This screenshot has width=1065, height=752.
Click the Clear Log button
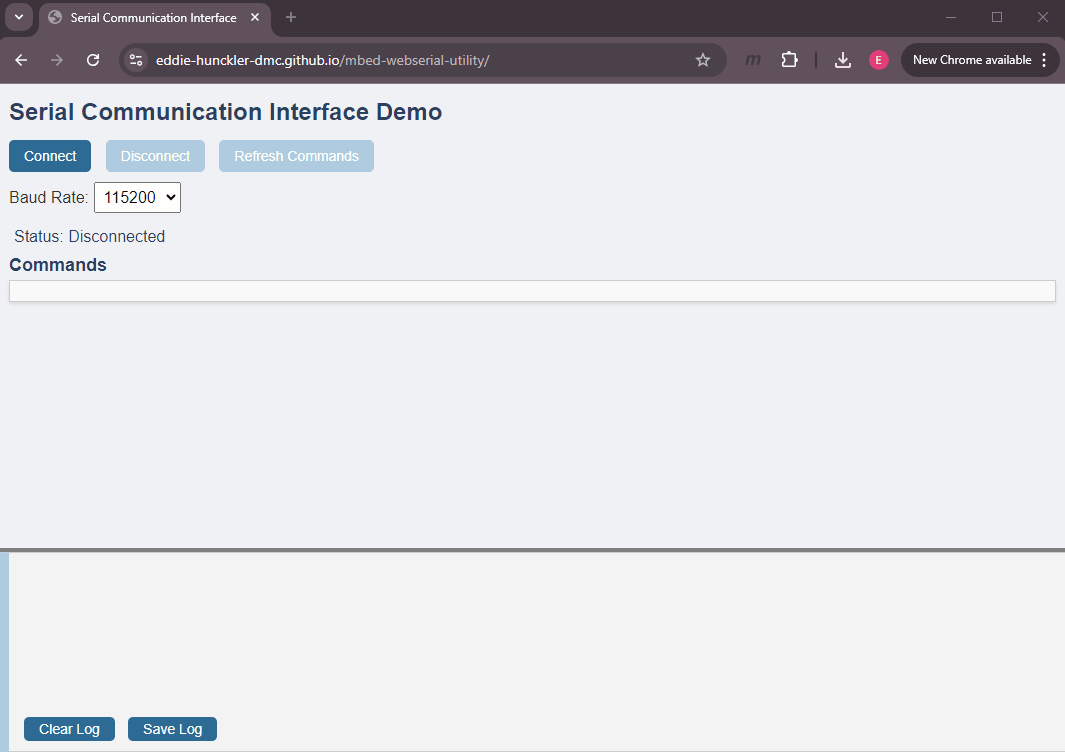(69, 729)
